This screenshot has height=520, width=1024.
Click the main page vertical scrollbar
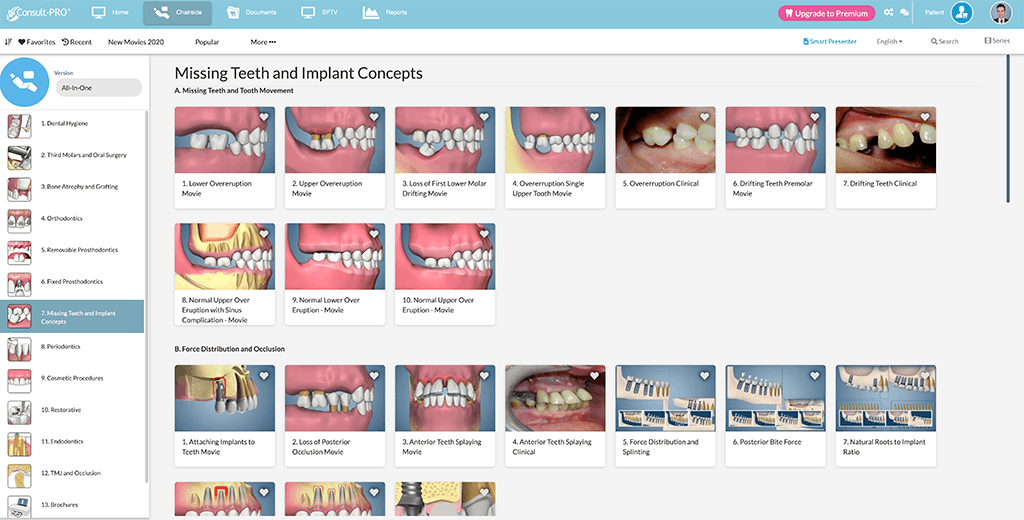click(1008, 129)
